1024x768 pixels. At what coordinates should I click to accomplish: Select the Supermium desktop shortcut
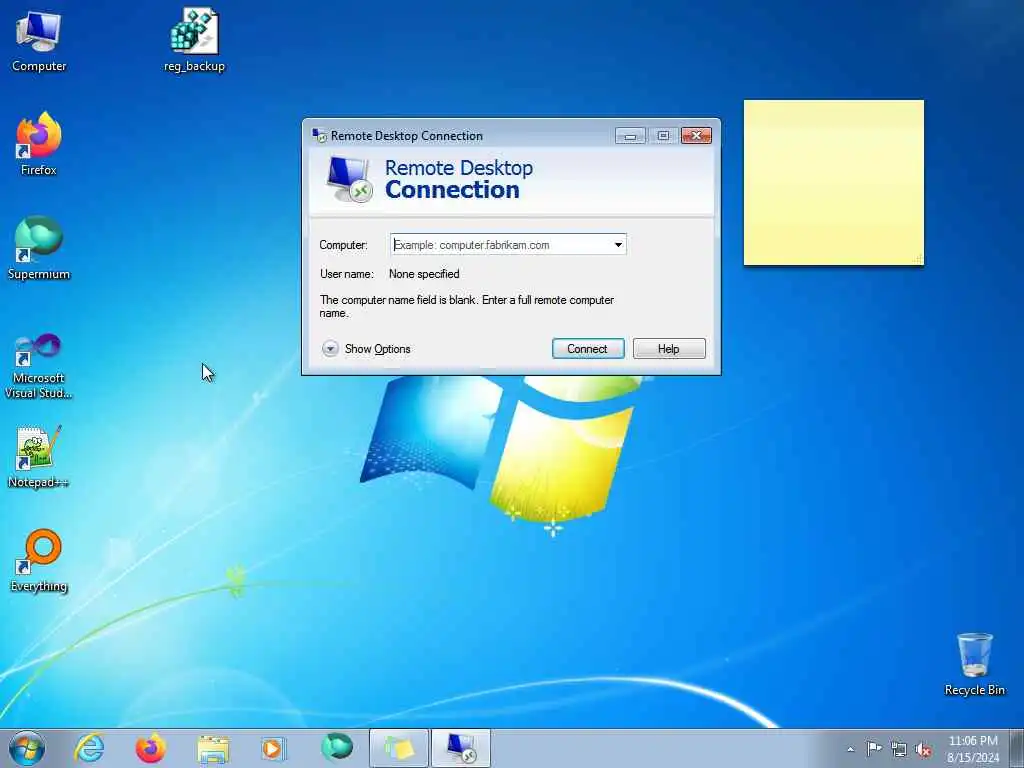pos(39,248)
